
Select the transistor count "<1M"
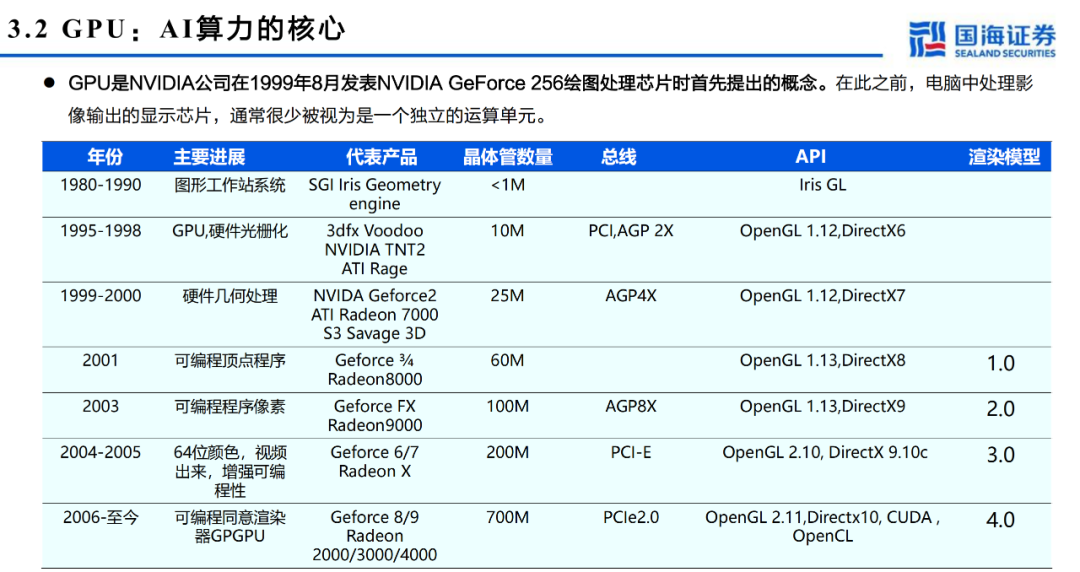tap(508, 185)
